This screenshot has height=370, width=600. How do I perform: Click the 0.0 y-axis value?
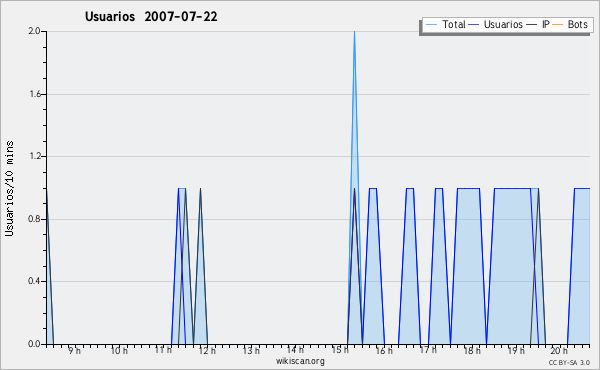[34, 344]
